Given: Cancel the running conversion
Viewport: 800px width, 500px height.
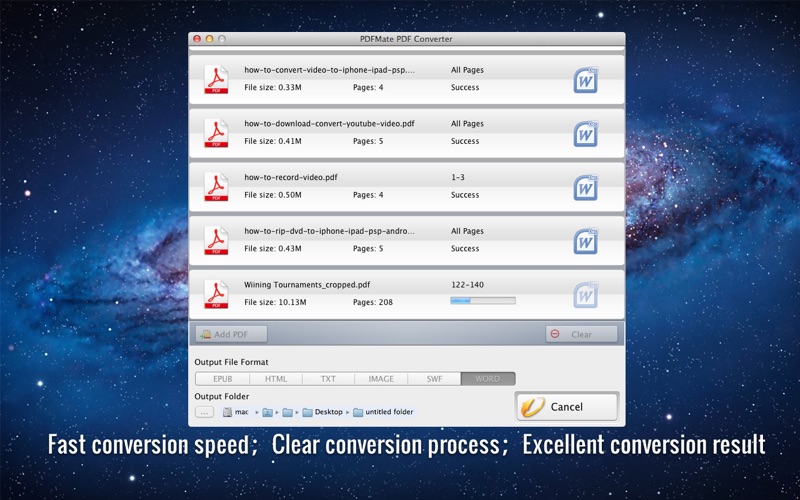Looking at the screenshot, I should tap(567, 407).
